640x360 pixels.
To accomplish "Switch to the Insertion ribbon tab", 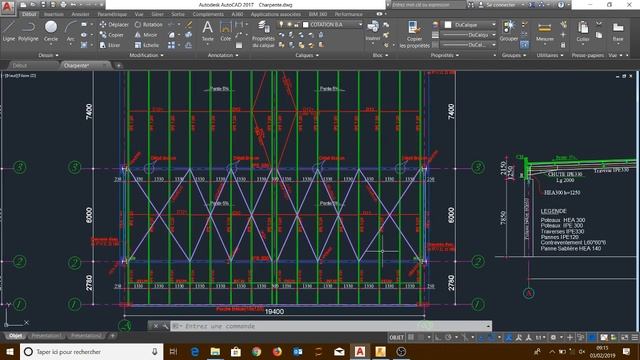I will [53, 14].
